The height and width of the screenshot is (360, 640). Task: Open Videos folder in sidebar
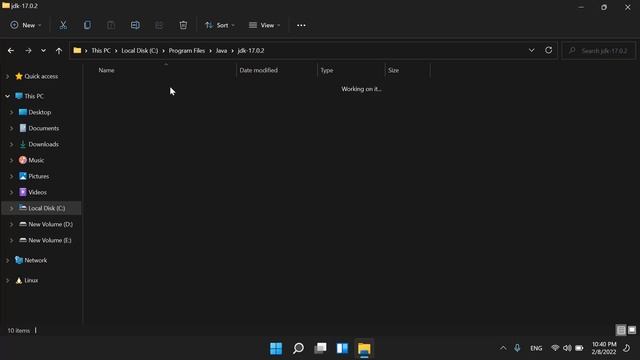coord(37,192)
